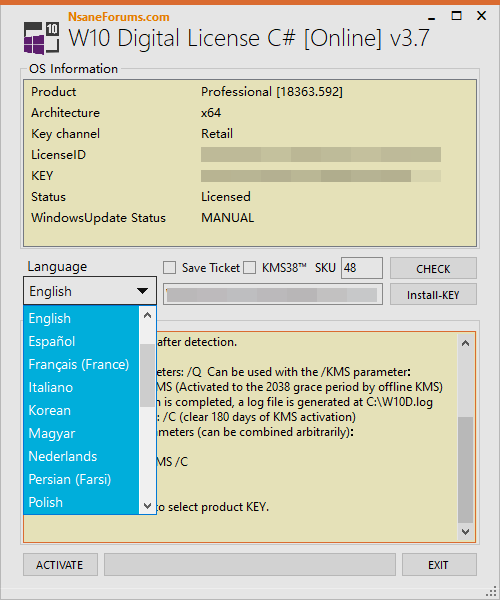Click the x64 architecture value

pos(211,113)
